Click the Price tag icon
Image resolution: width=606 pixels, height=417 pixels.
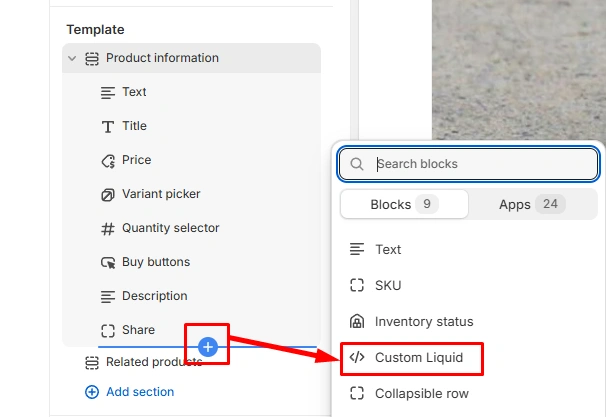[x=108, y=160]
